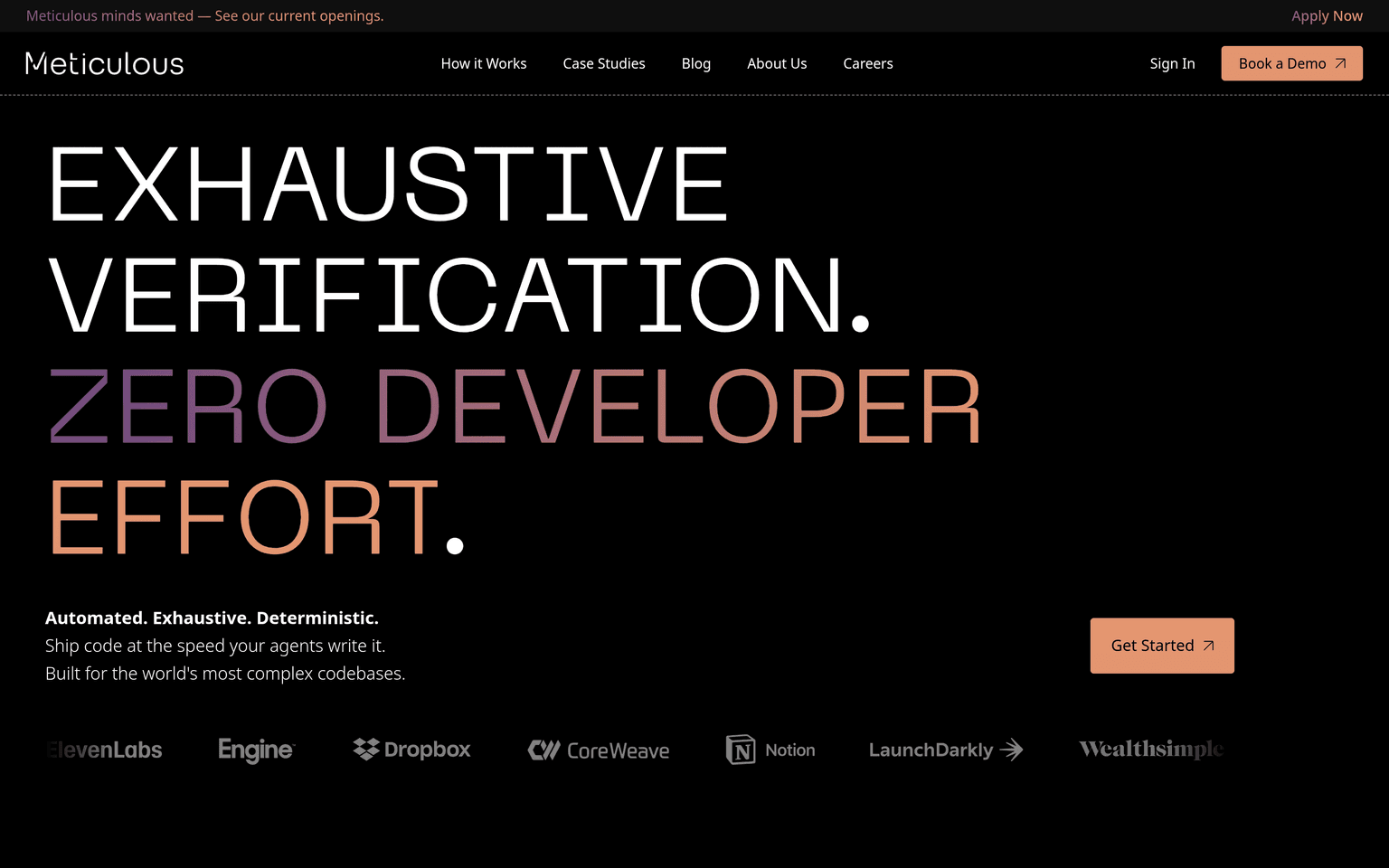Open the Blog link

(696, 63)
